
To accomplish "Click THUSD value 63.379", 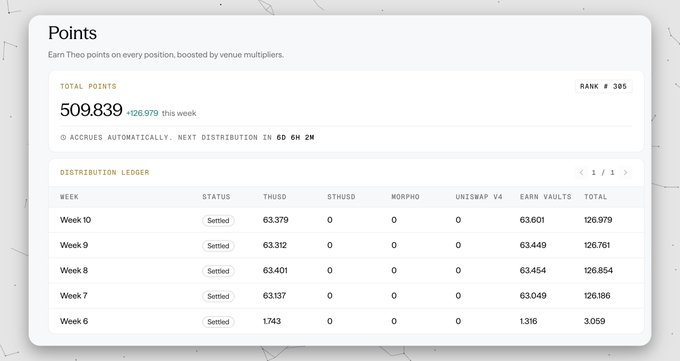I will click(x=275, y=220).
